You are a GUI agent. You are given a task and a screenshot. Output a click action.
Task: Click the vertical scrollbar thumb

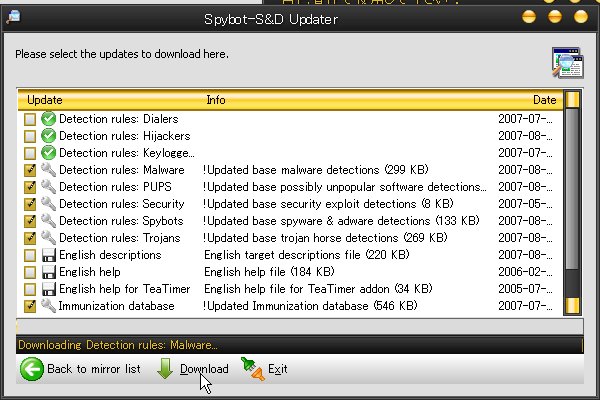tap(572, 188)
